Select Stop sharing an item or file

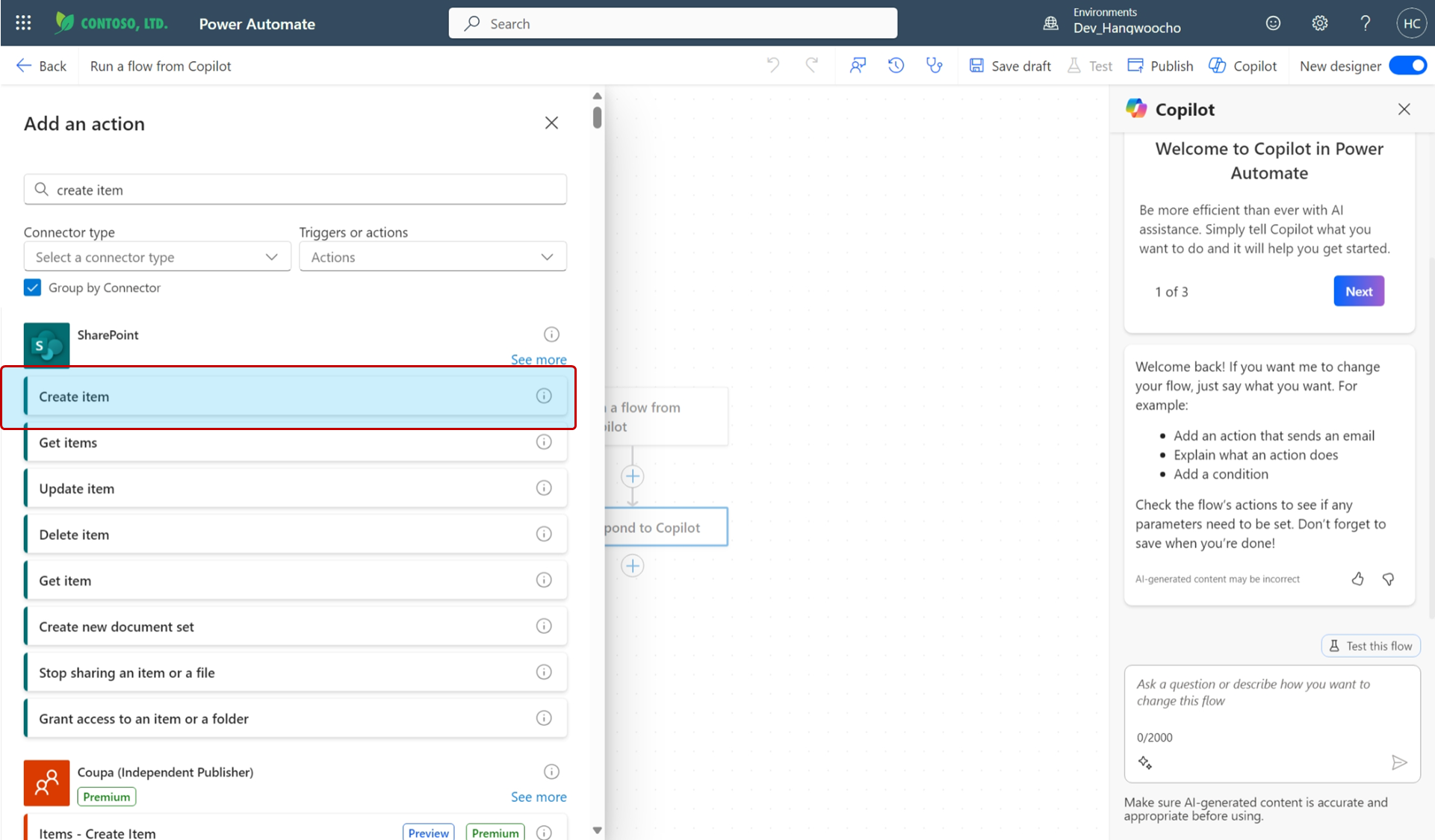click(296, 672)
